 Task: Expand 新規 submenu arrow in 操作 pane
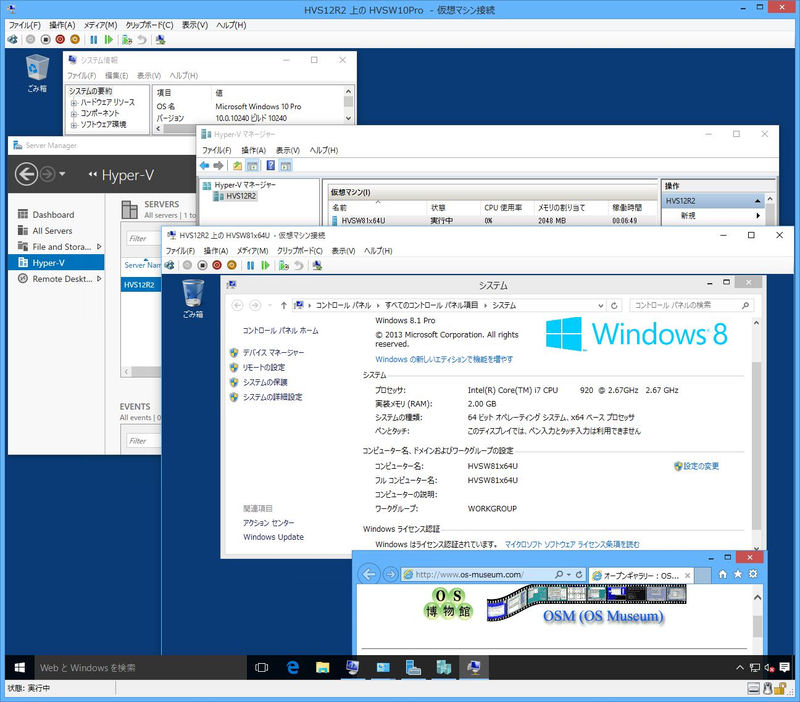(x=758, y=216)
